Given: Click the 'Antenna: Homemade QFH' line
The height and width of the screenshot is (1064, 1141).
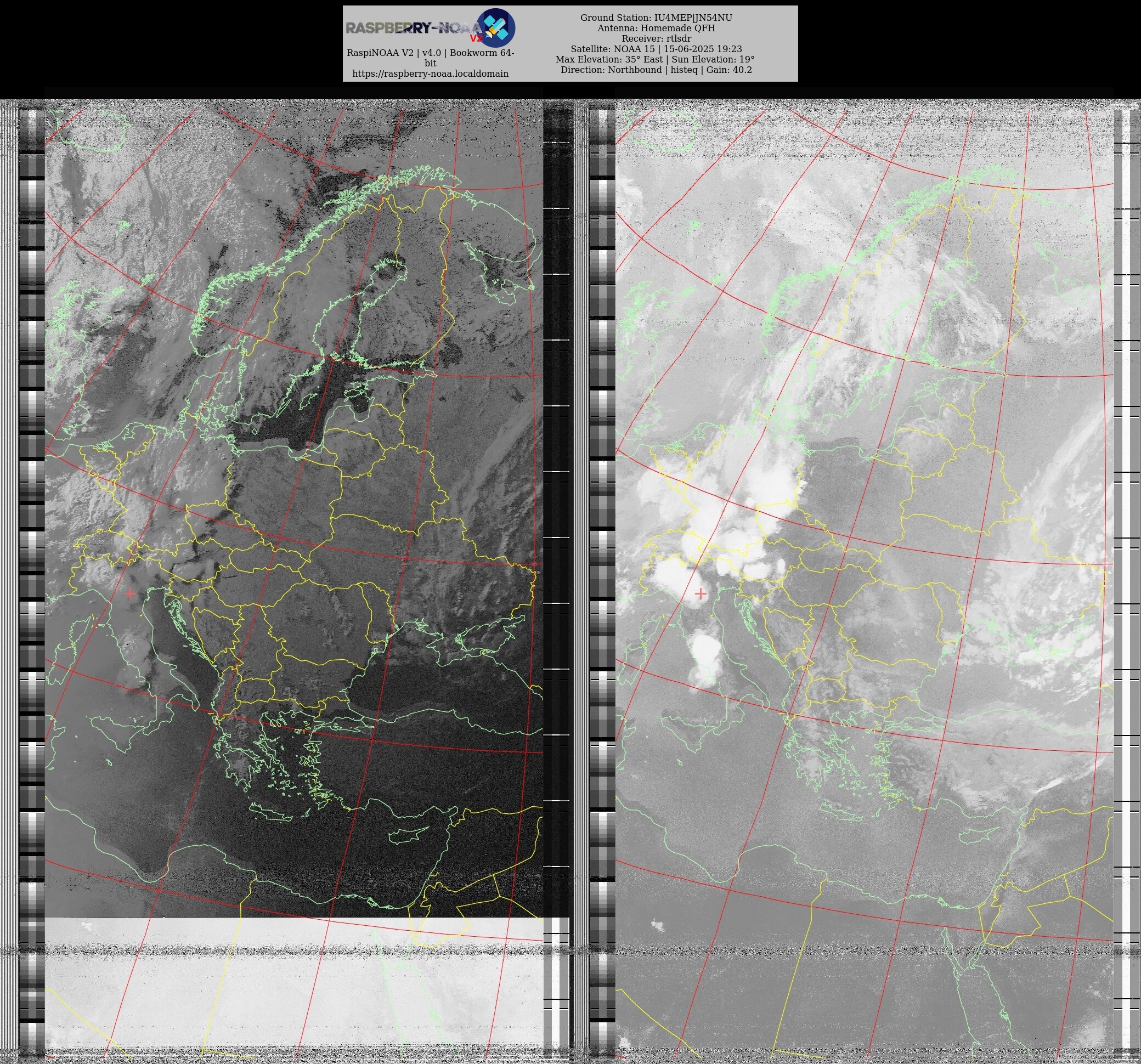Looking at the screenshot, I should pos(656,28).
